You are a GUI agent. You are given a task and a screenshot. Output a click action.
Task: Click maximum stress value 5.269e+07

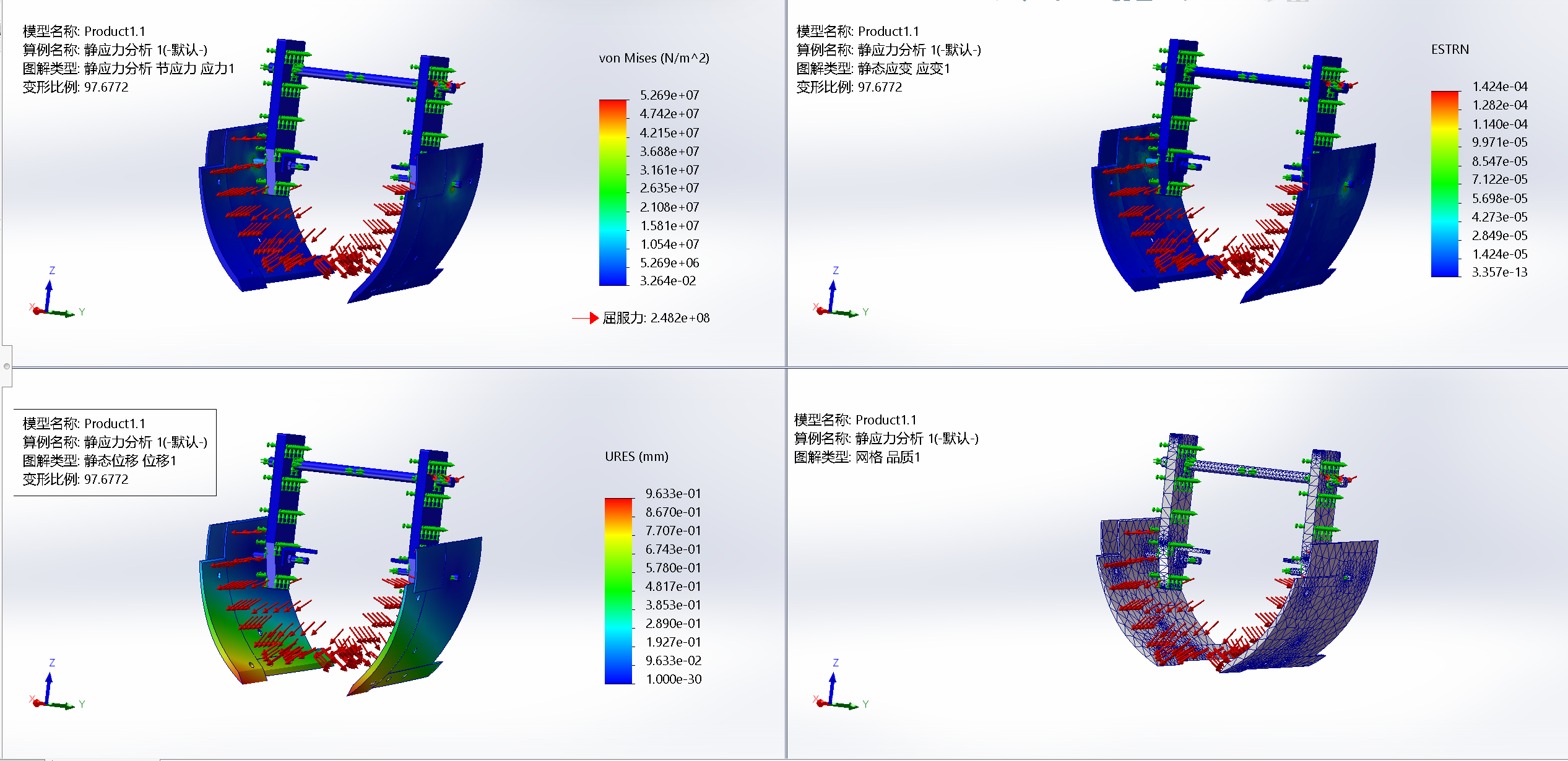coord(669,95)
